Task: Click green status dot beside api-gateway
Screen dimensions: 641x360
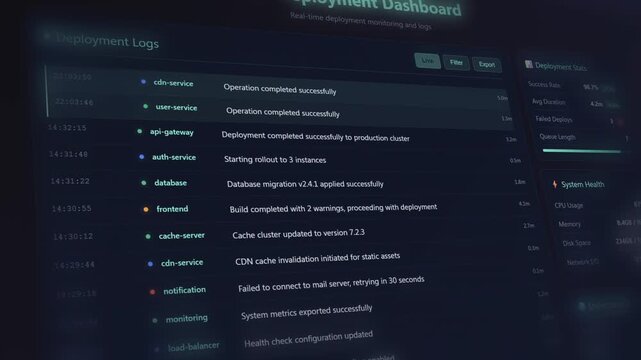Action: coord(139,132)
